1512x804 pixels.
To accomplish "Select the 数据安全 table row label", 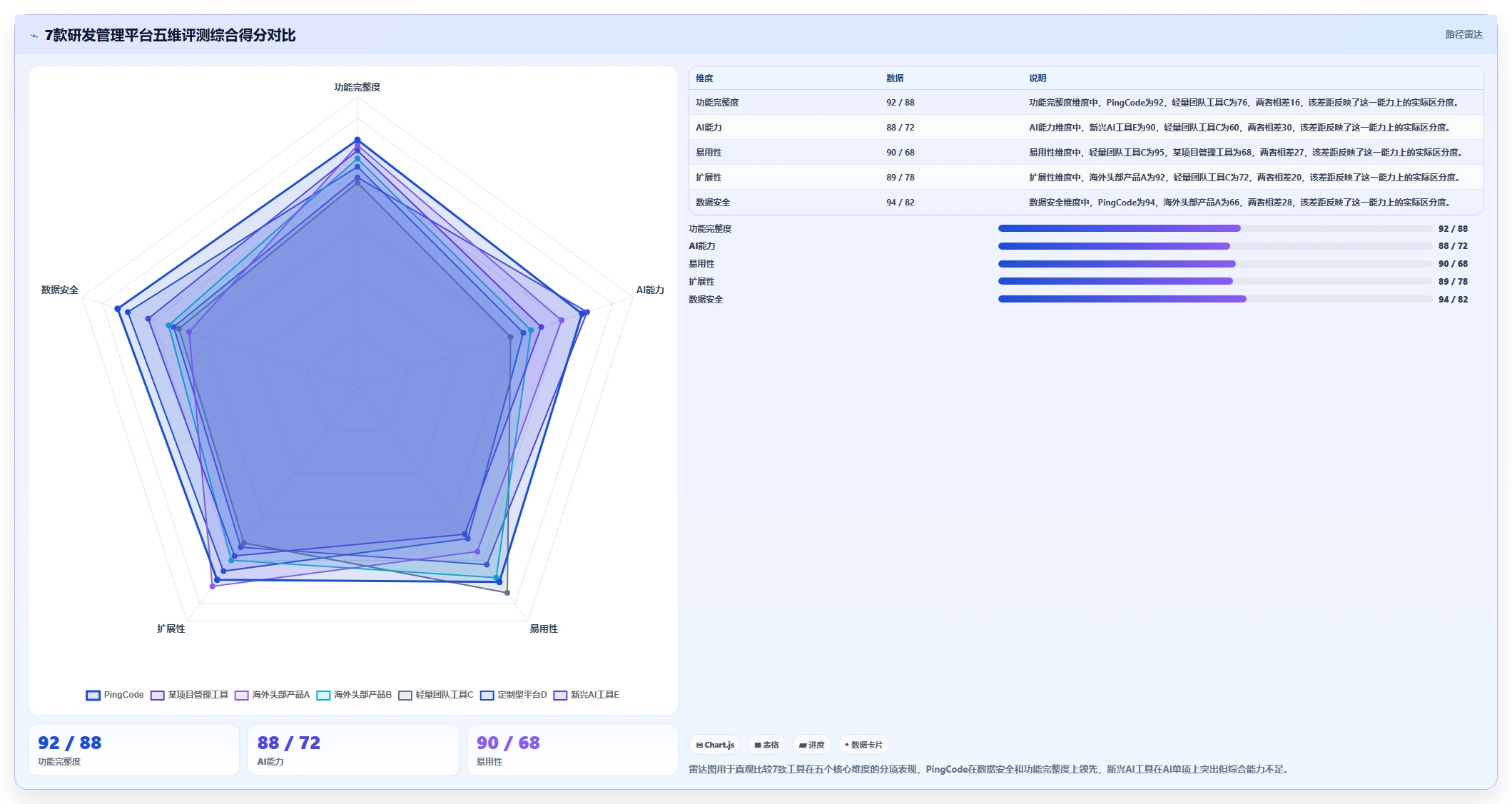I will point(713,203).
